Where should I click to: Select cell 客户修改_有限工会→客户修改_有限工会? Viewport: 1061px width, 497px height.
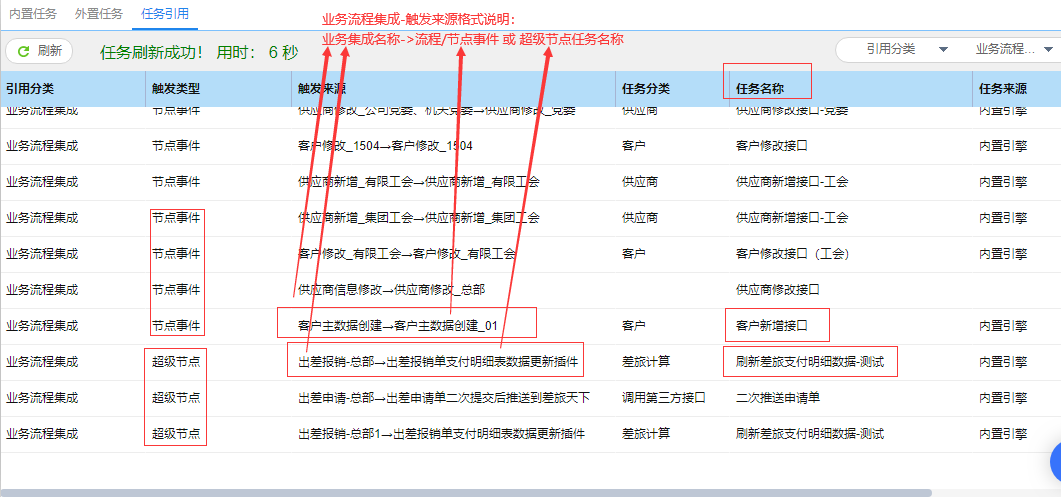(407, 254)
